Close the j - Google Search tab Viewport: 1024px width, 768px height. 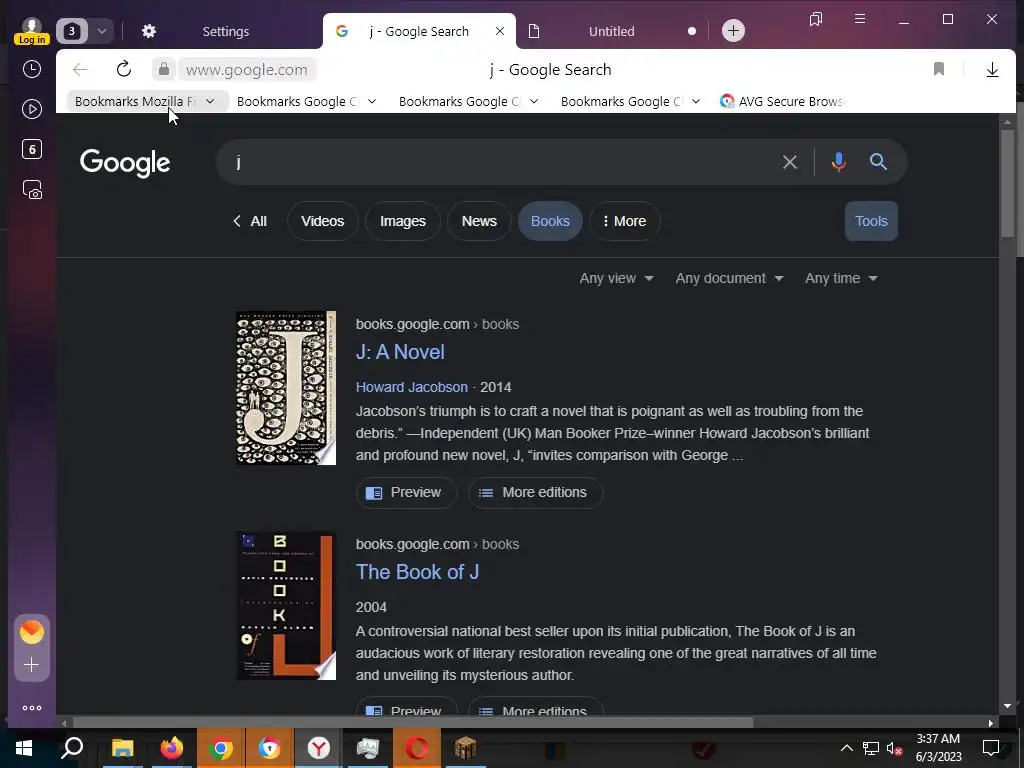coord(500,31)
